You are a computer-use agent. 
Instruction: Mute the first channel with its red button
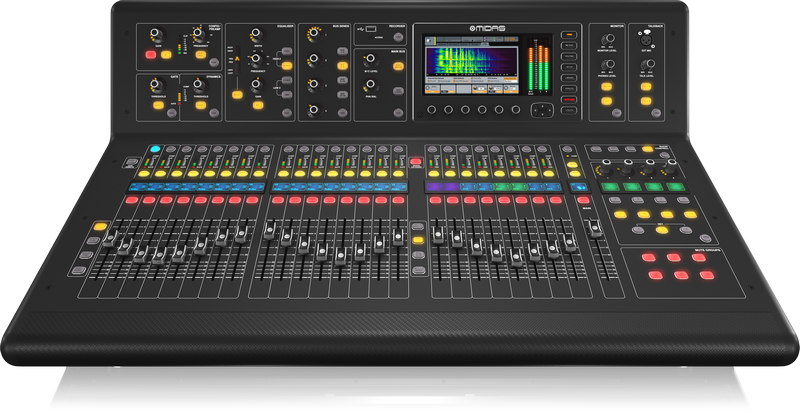click(x=133, y=202)
